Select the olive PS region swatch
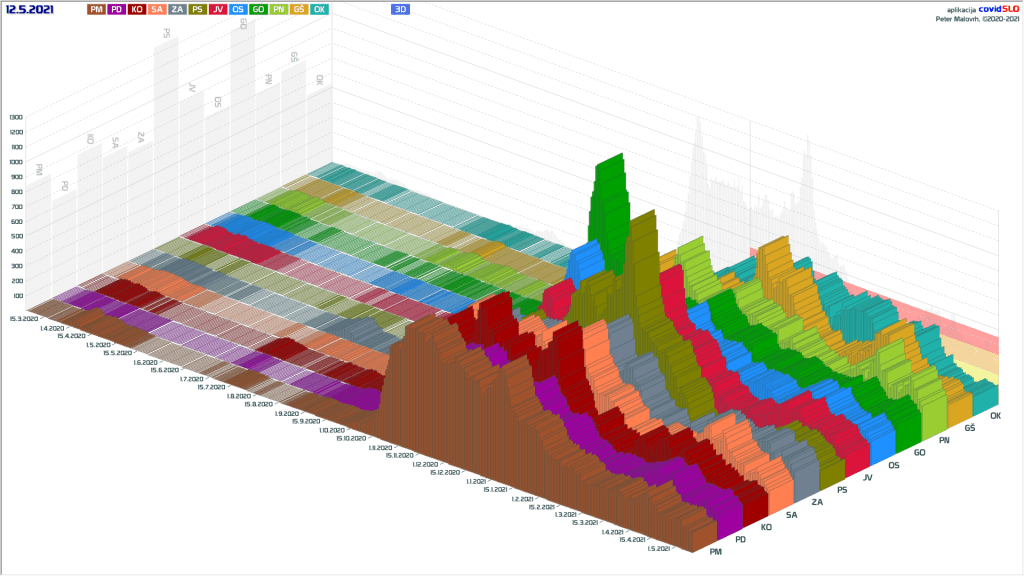This screenshot has height=576, width=1024. (x=197, y=9)
